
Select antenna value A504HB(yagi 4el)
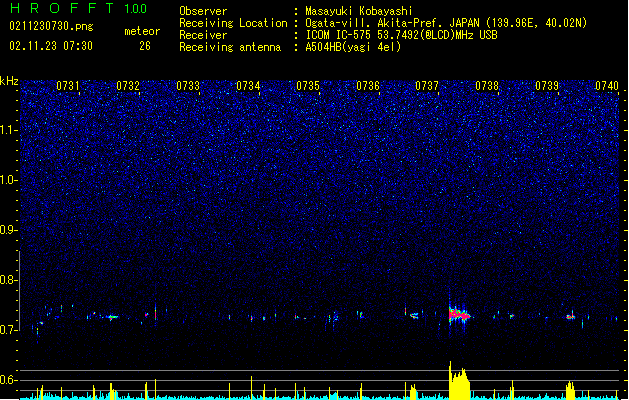[x=353, y=47]
